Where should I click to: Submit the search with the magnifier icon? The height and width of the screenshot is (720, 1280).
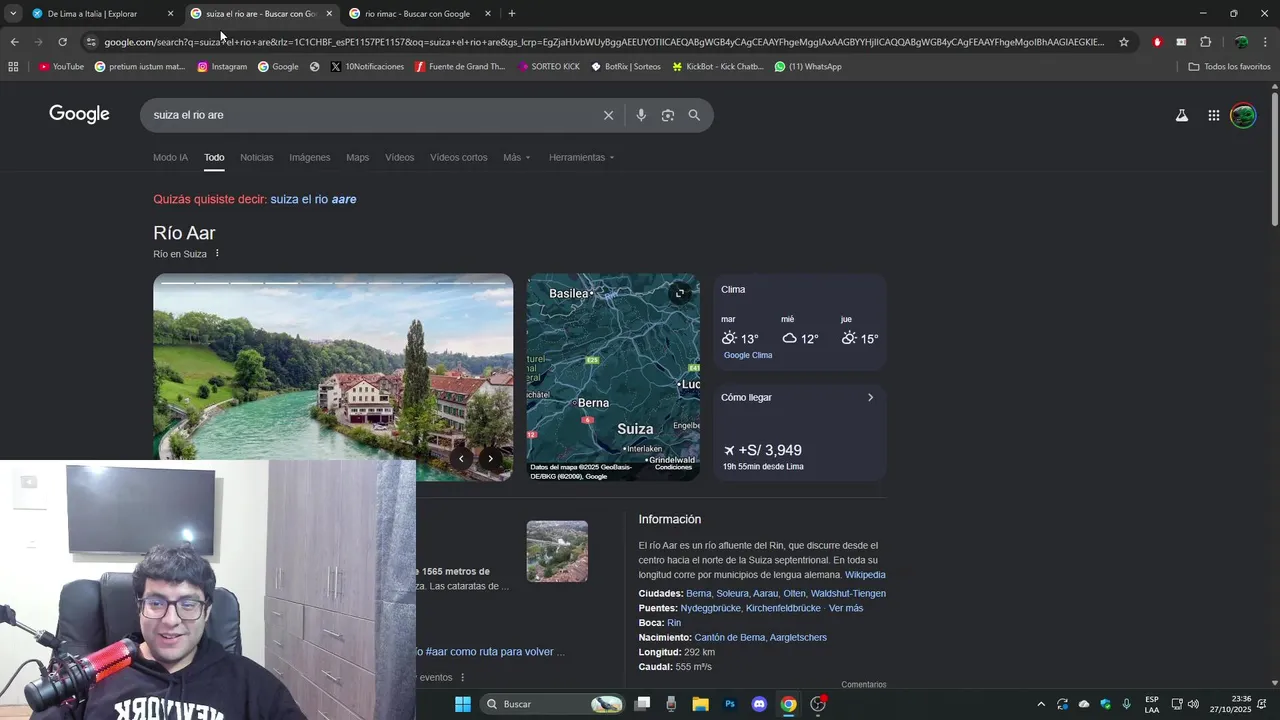tap(694, 115)
